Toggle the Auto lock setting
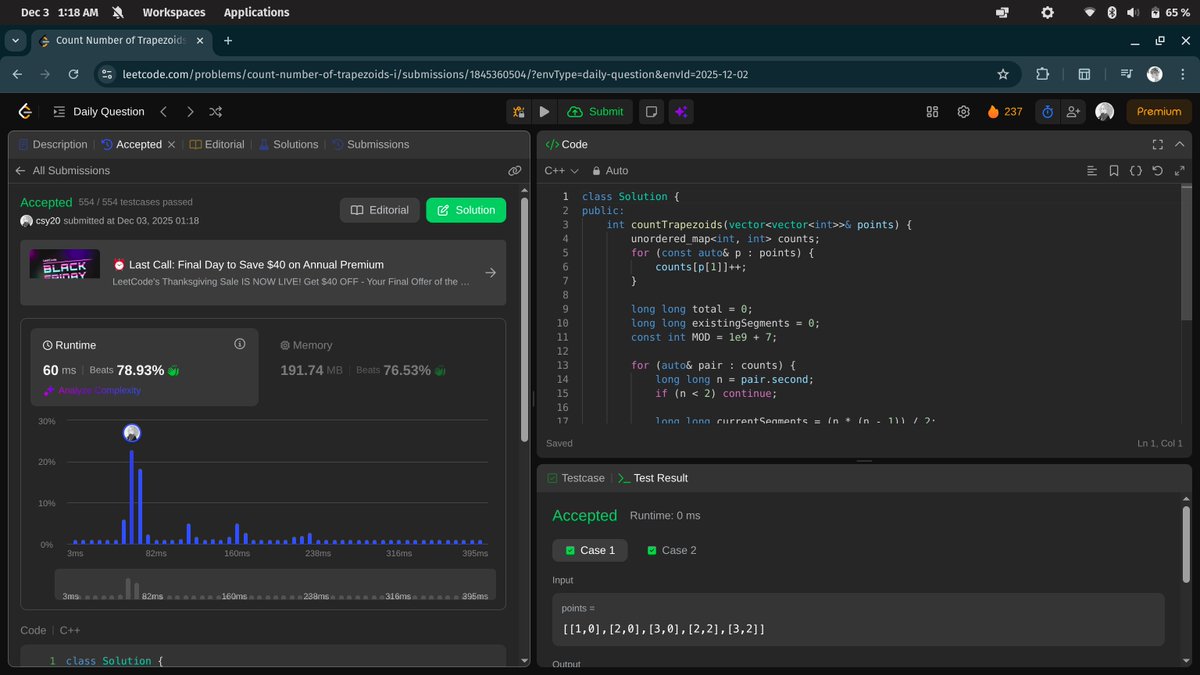 [610, 171]
